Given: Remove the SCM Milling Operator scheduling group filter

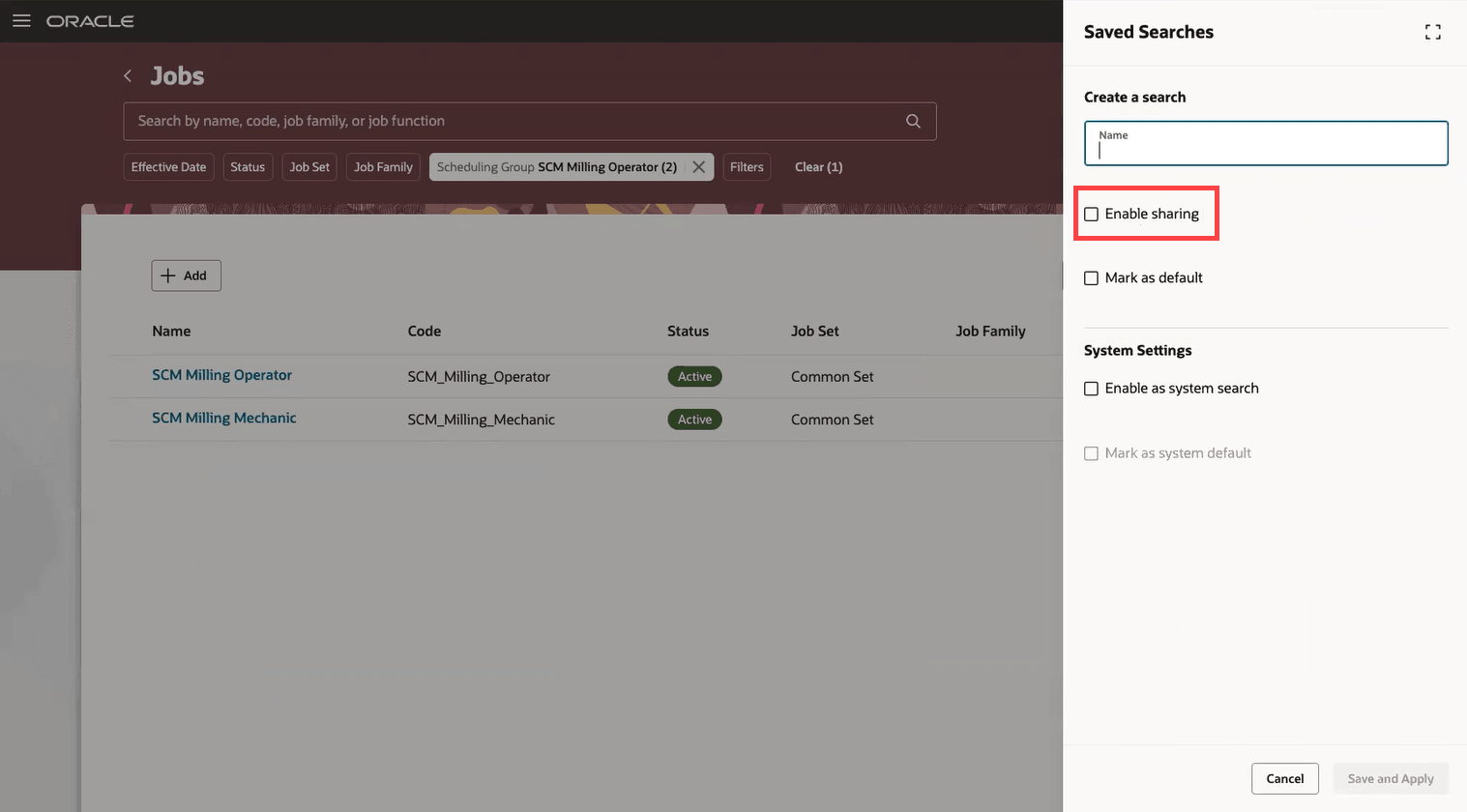Looking at the screenshot, I should [x=699, y=166].
